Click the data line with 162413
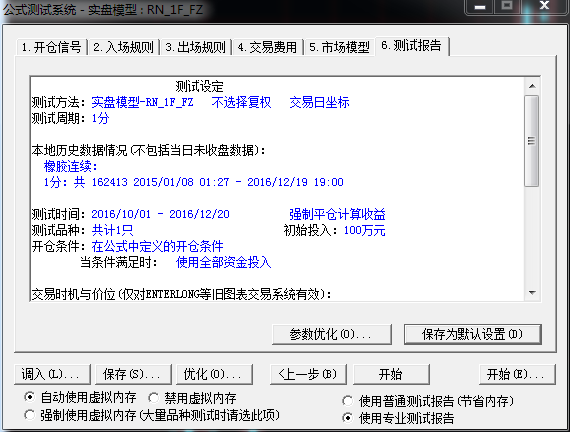 point(194,182)
